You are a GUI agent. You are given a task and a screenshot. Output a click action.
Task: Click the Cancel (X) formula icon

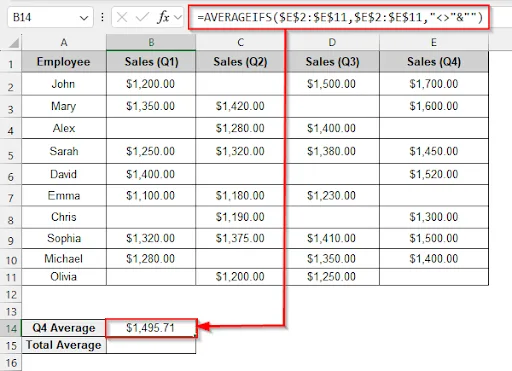122,17
